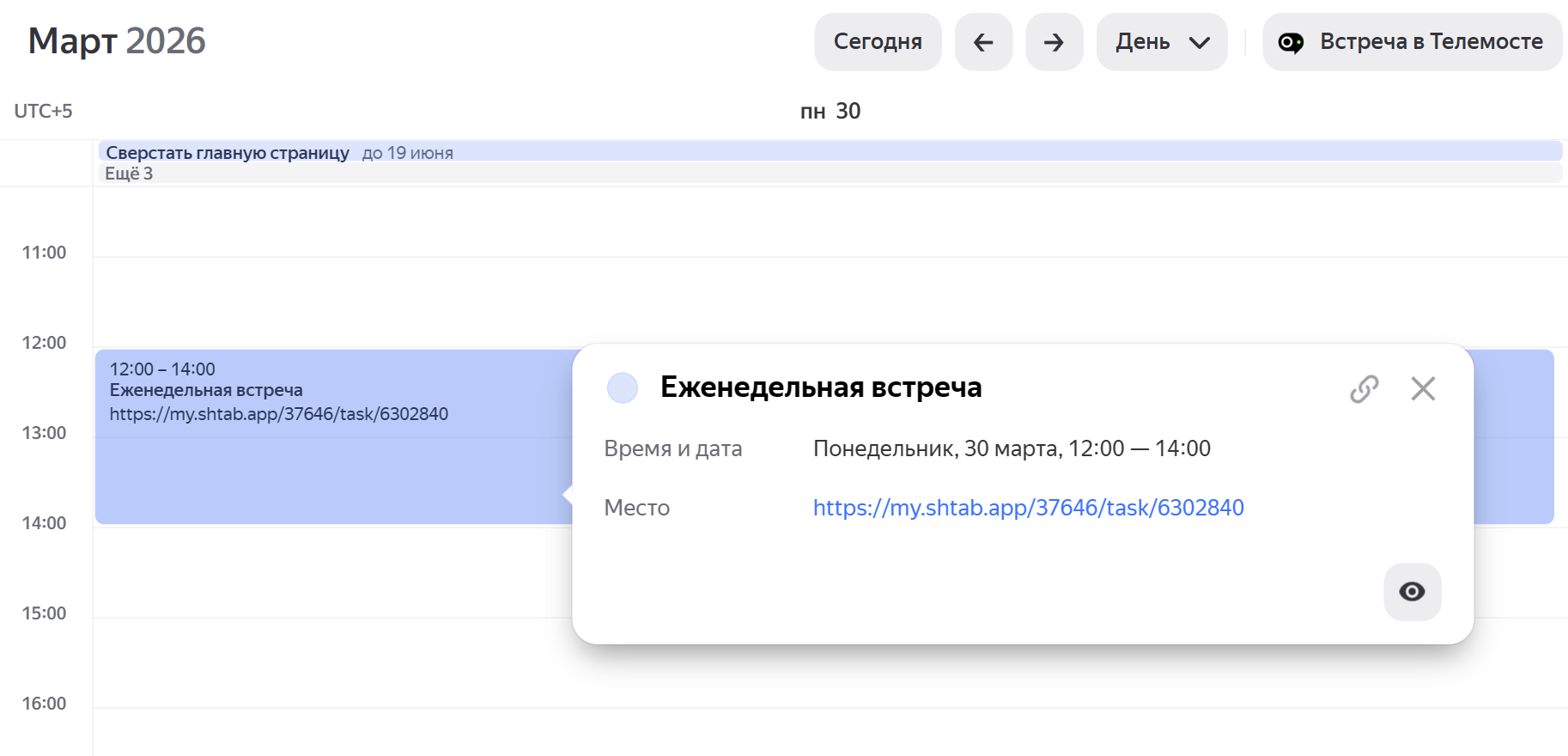Click the chevron next to День
This screenshot has height=756, width=1568.
point(1200,43)
